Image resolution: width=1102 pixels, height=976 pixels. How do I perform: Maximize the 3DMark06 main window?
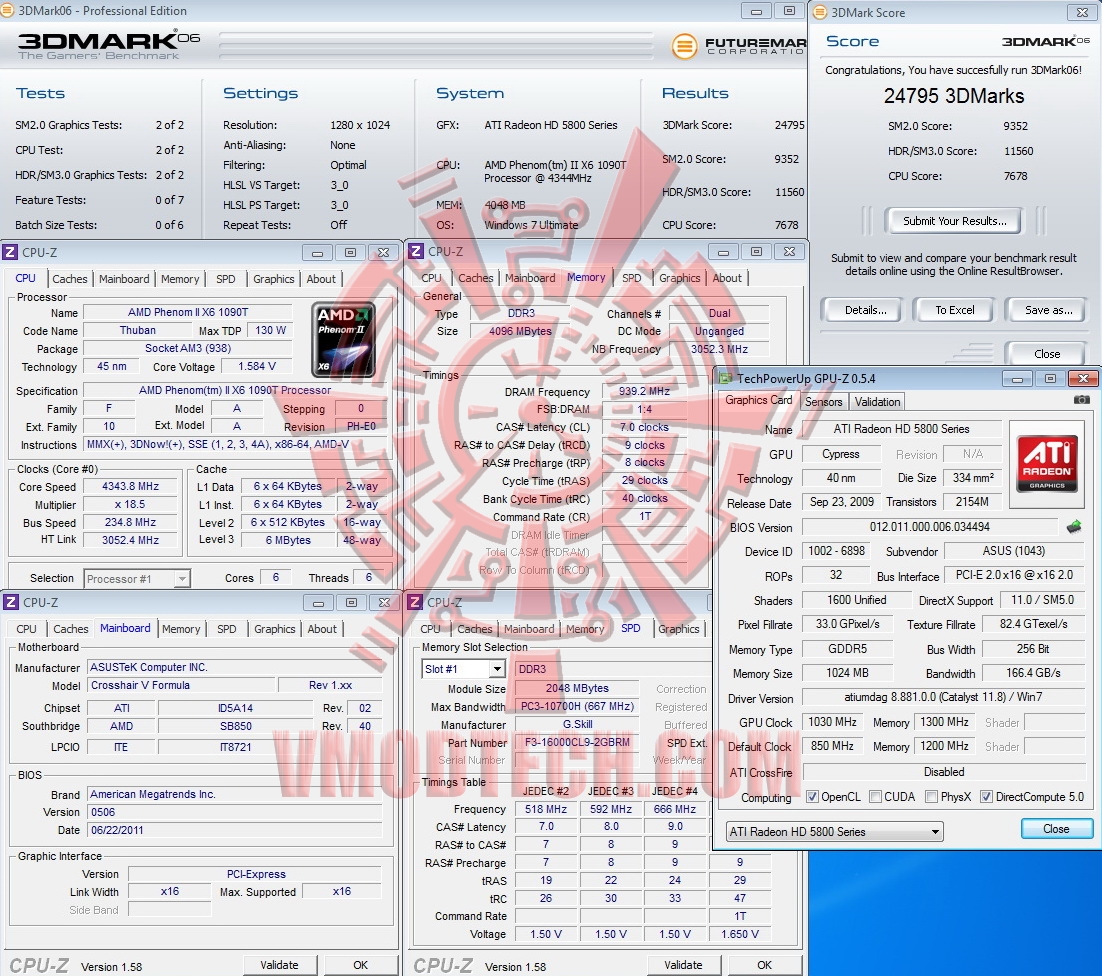(x=789, y=11)
